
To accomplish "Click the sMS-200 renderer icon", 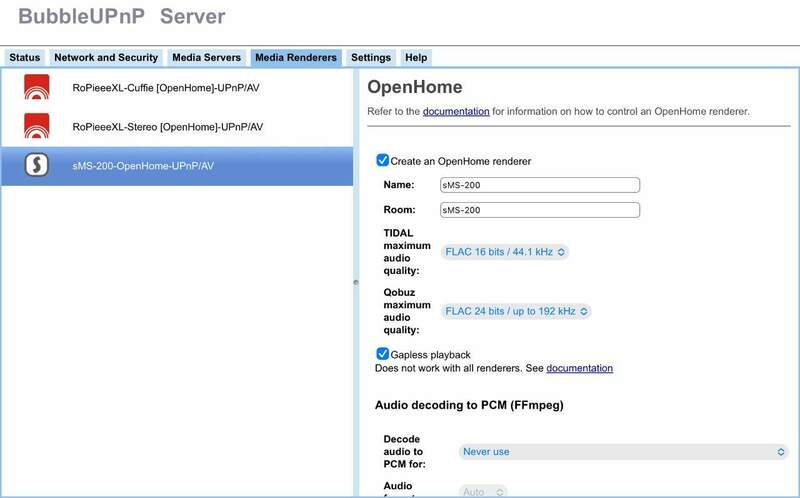I will coord(37,165).
